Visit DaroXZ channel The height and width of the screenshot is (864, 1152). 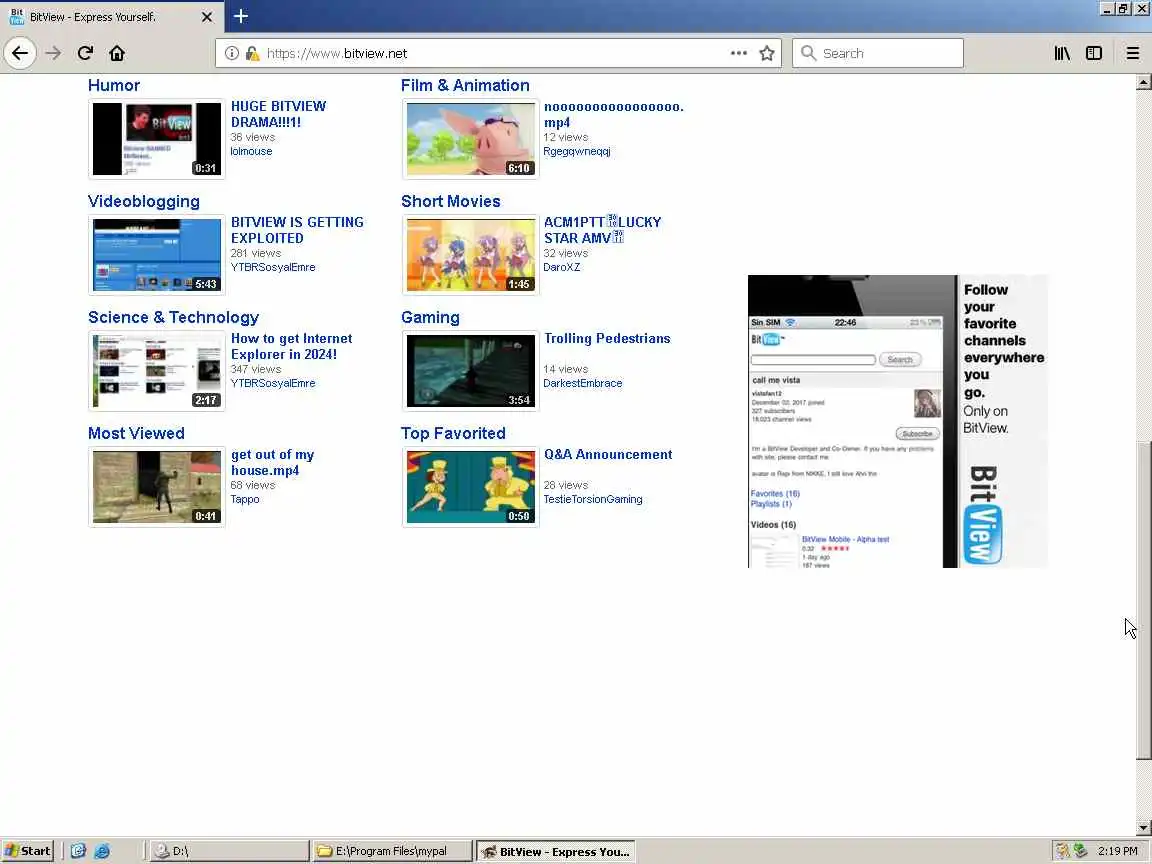point(561,267)
